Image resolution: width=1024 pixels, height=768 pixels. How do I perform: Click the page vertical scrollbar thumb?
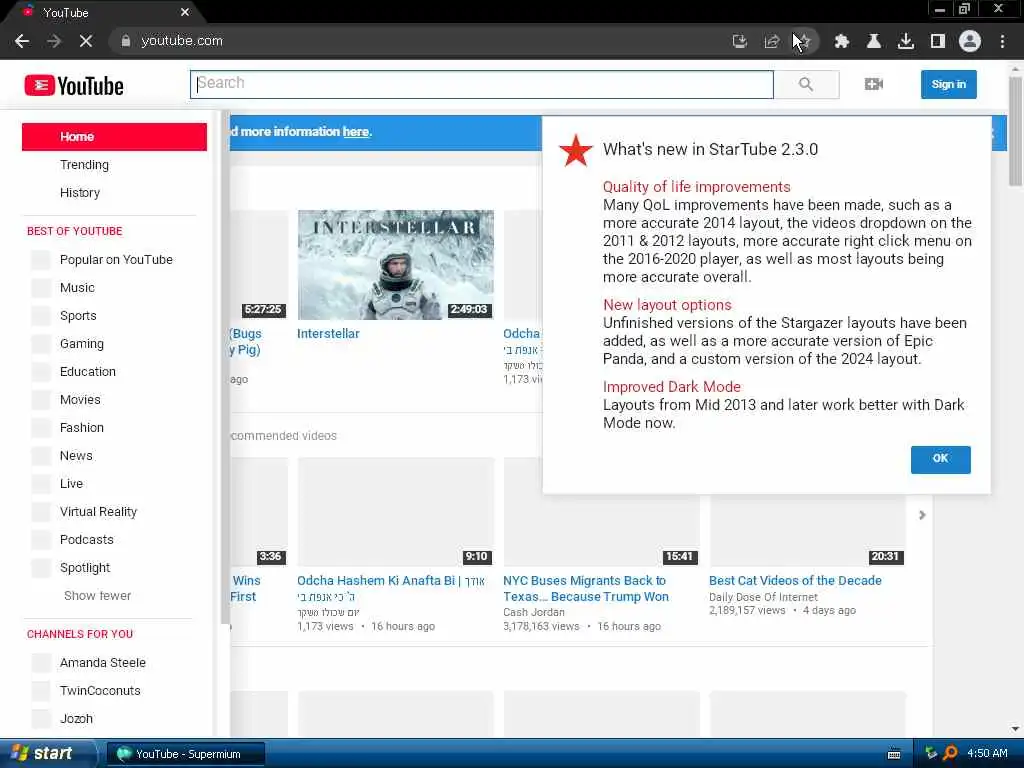coord(1015,131)
